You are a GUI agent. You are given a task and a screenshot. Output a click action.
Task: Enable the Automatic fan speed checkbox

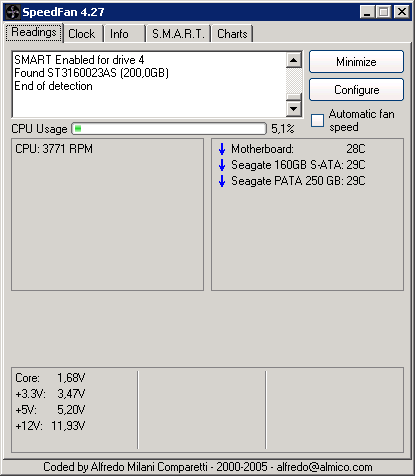pos(317,120)
